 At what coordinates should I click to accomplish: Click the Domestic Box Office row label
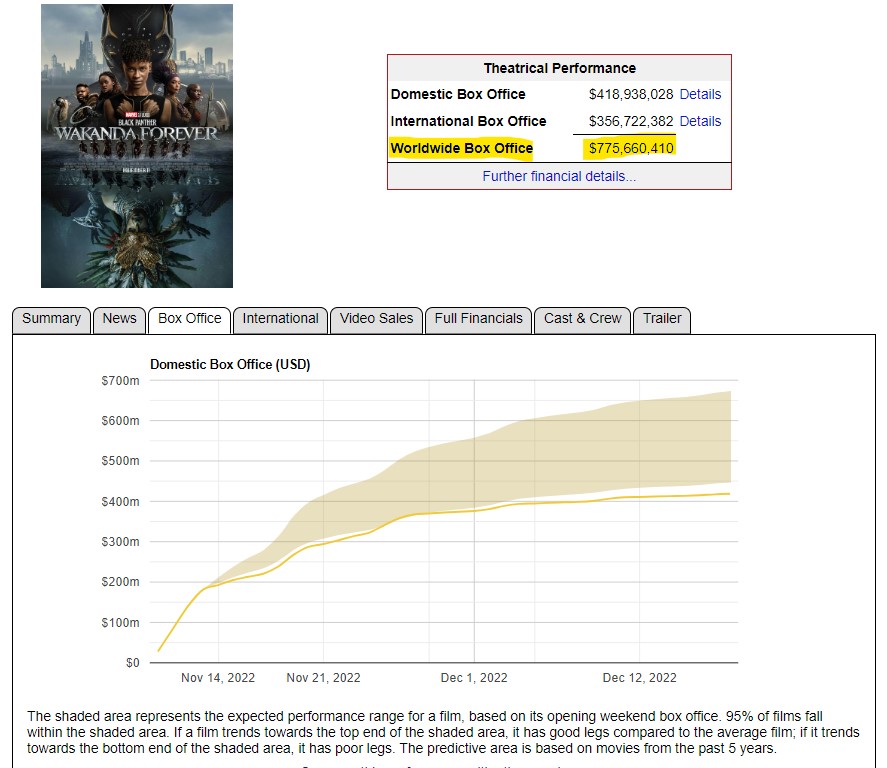point(458,94)
